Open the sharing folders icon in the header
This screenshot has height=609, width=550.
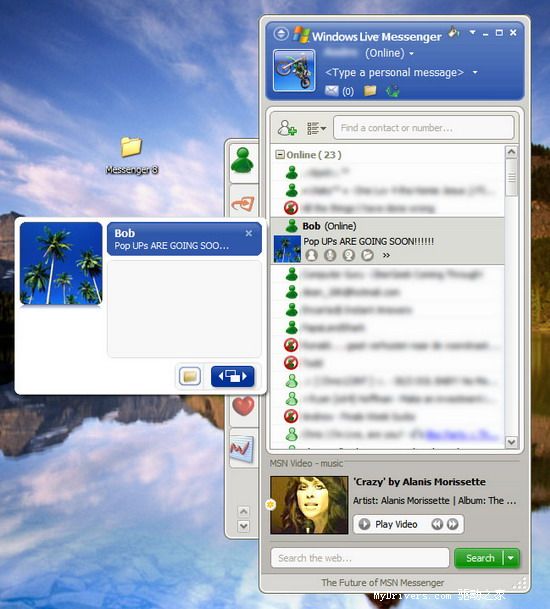coord(370,90)
